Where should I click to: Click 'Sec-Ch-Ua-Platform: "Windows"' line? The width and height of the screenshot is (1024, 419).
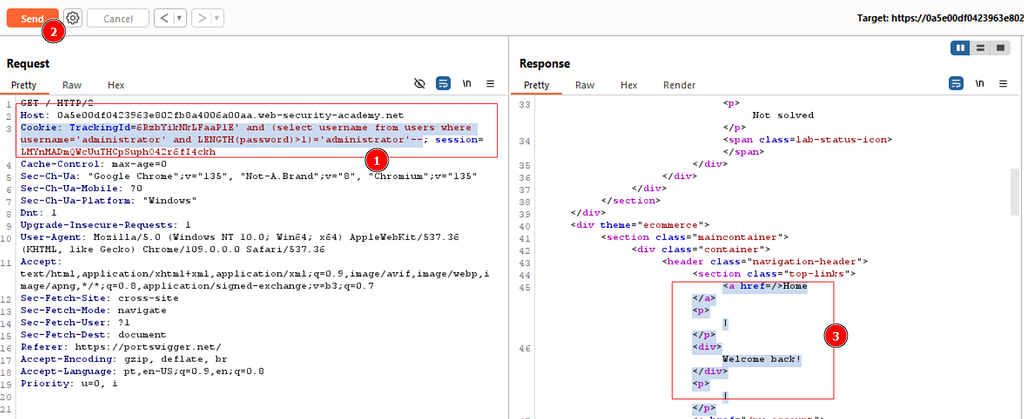tap(108, 200)
